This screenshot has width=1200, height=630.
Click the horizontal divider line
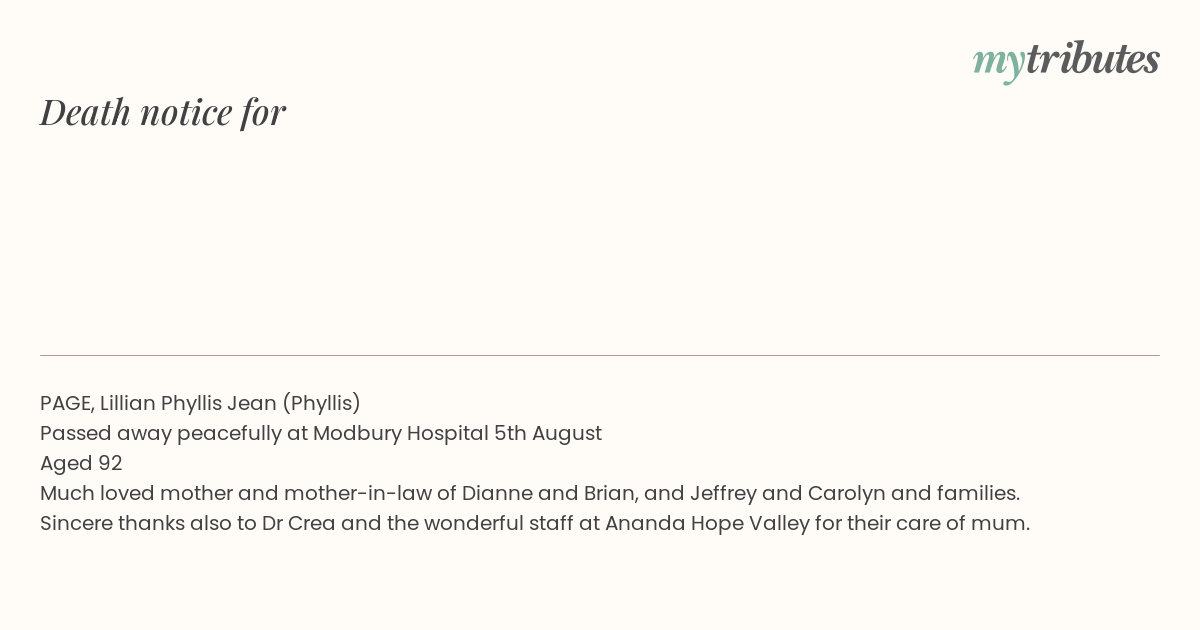(600, 355)
